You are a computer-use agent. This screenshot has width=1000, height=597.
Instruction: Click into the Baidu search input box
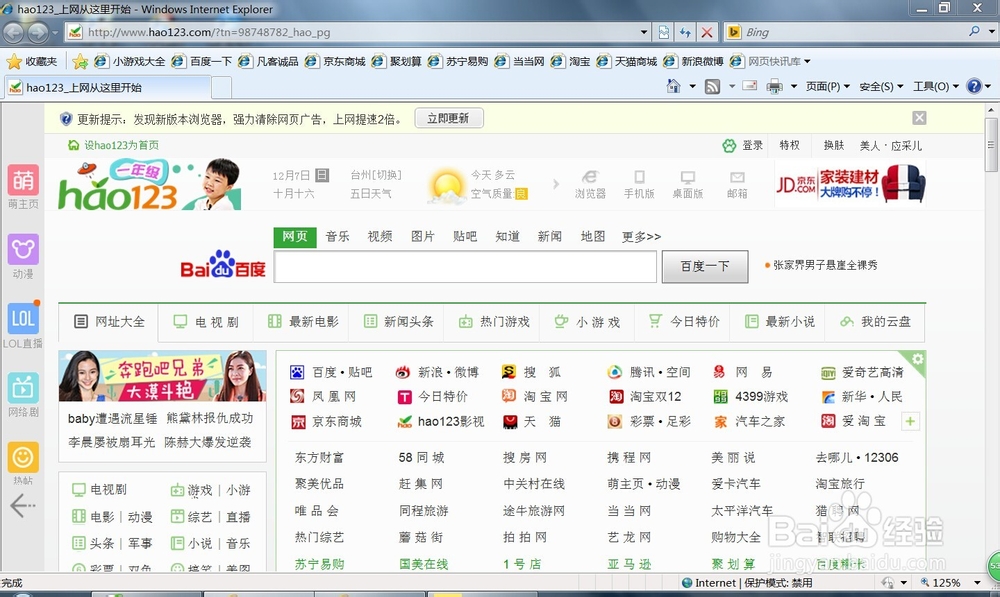point(465,267)
